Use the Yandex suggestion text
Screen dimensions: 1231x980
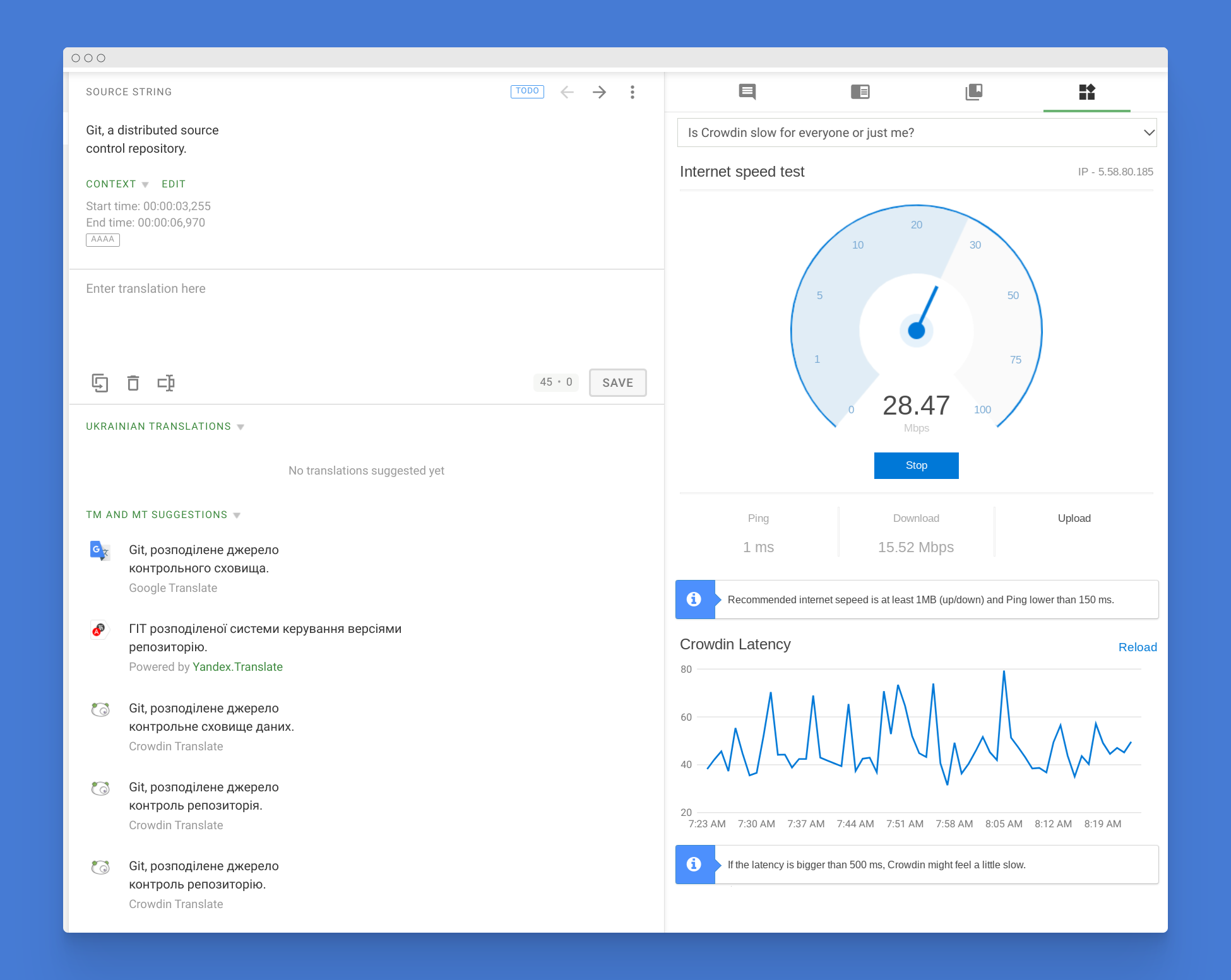(x=265, y=638)
